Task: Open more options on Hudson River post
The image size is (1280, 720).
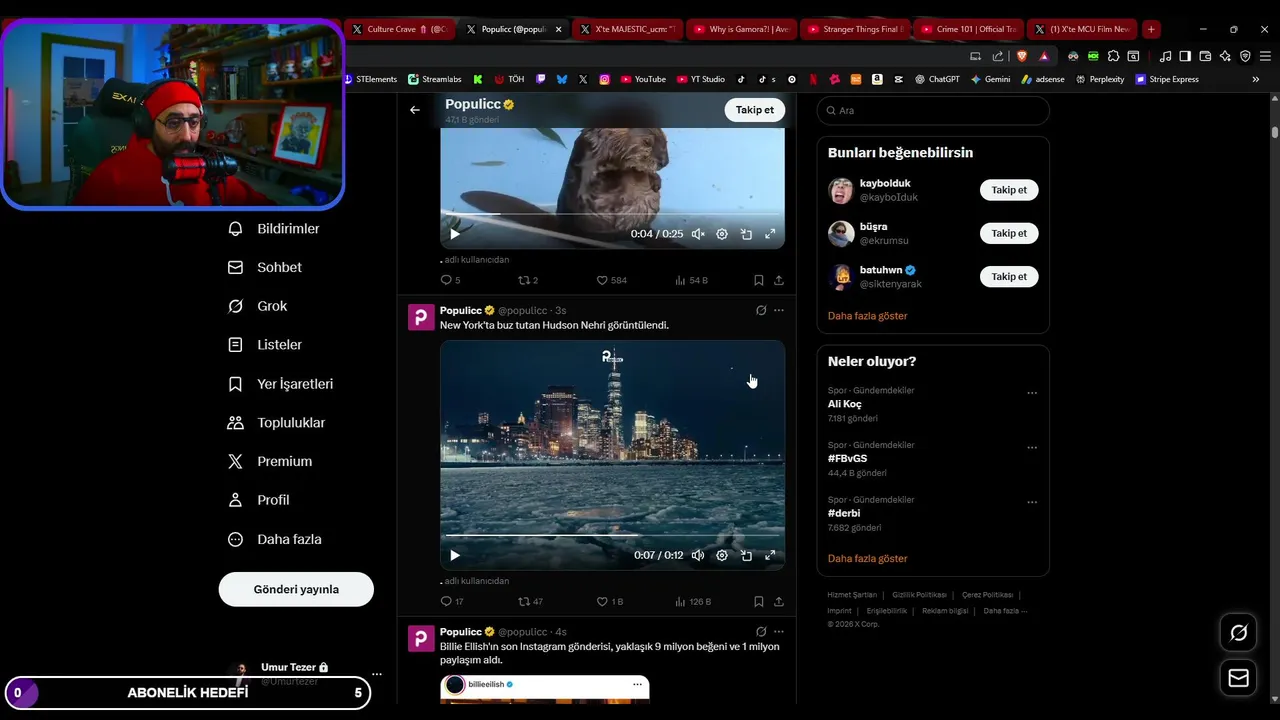Action: coord(779,310)
